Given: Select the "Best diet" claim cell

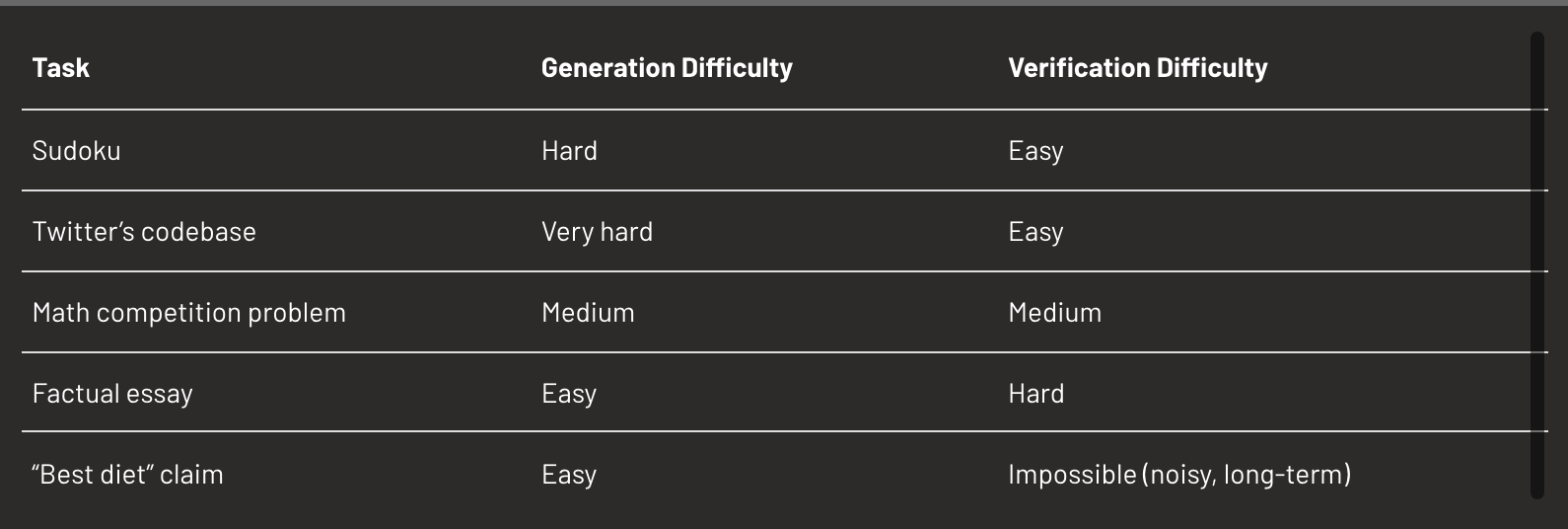Looking at the screenshot, I should [128, 475].
